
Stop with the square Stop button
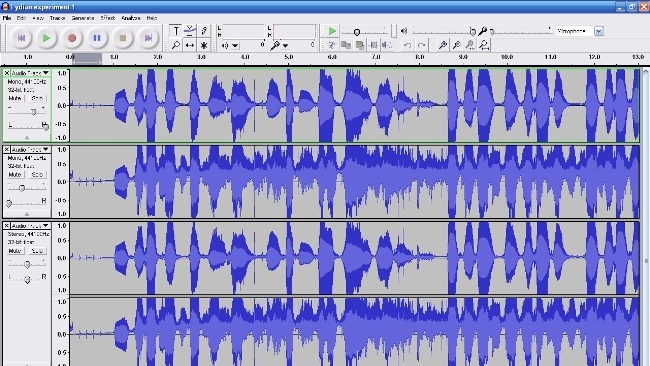click(123, 38)
